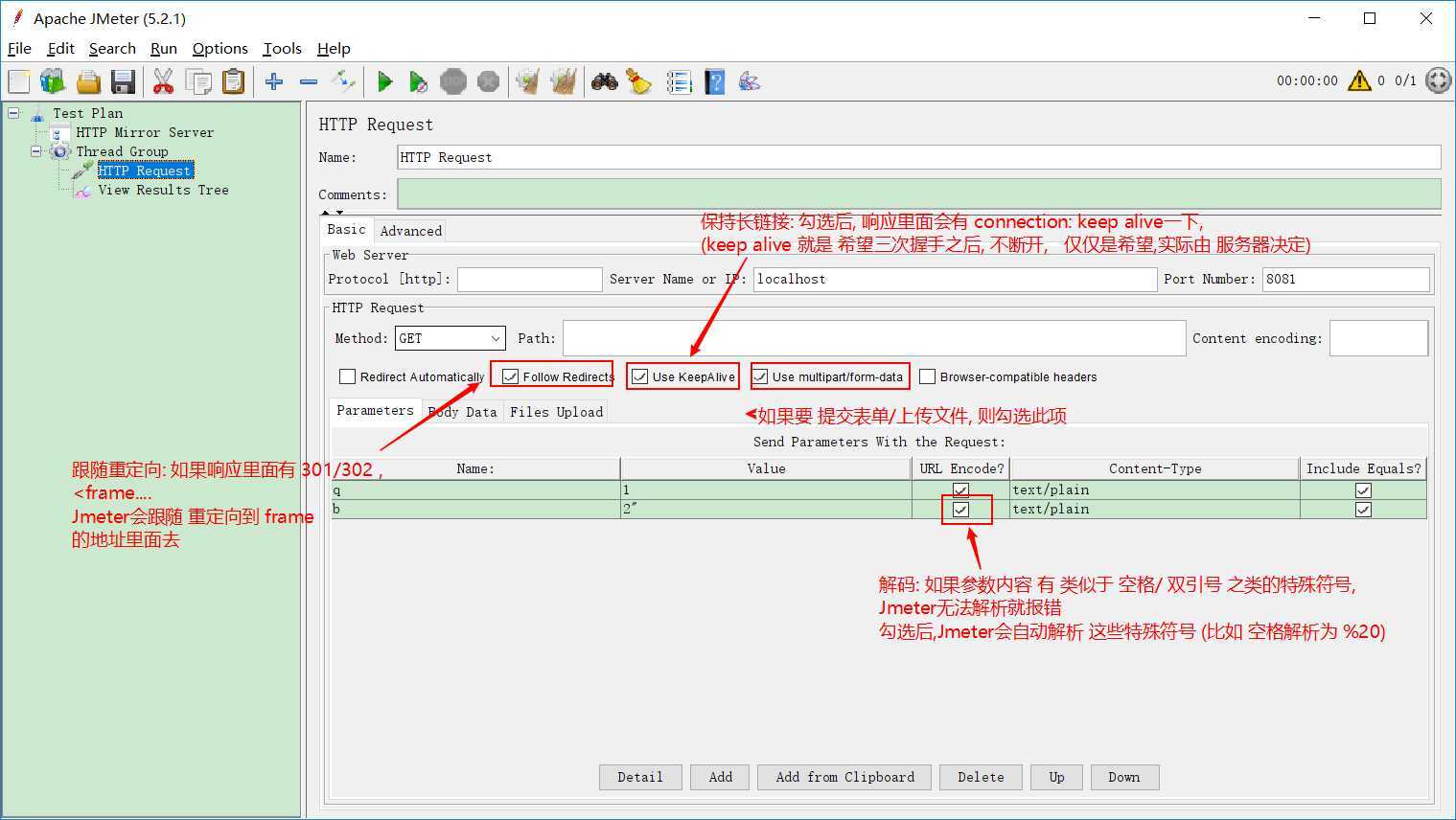This screenshot has width=1456, height=820.
Task: Switch to the Basic tab
Action: [x=346, y=230]
